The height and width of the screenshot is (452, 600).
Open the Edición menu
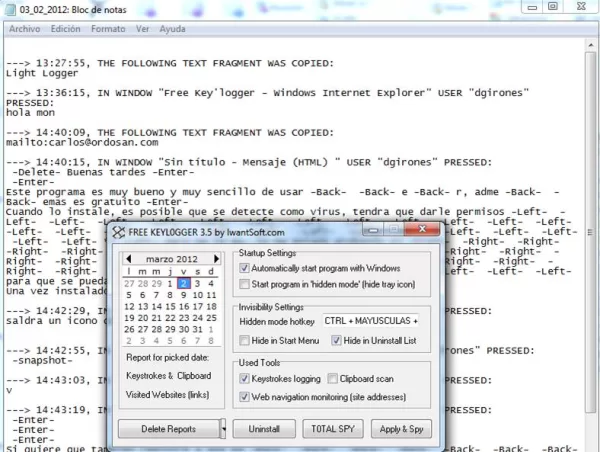pos(65,29)
